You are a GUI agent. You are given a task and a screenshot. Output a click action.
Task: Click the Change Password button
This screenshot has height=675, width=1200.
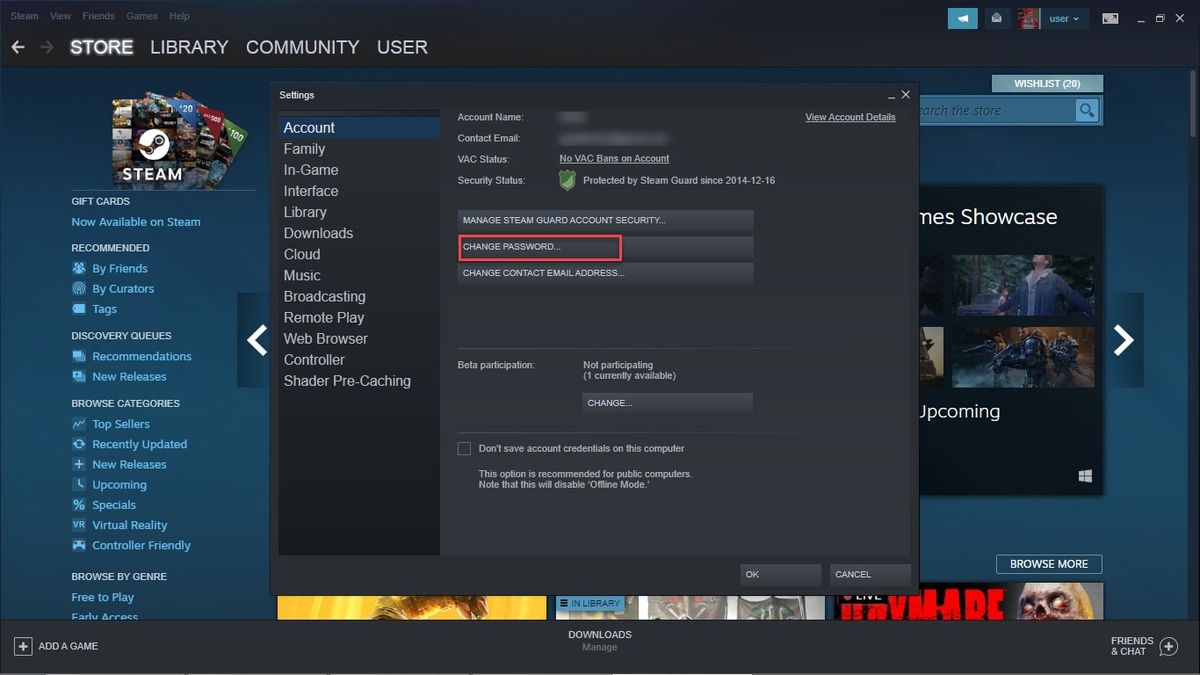(539, 246)
